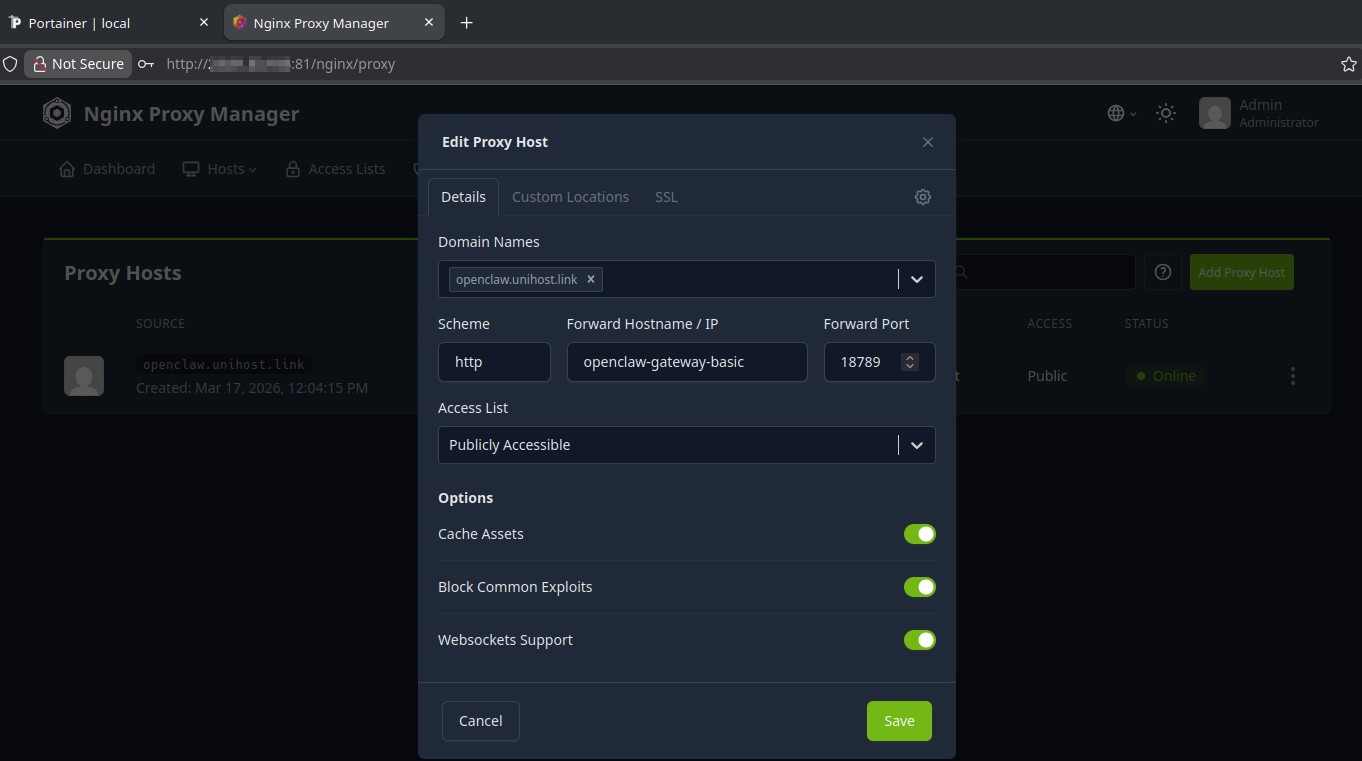This screenshot has height=761, width=1362.
Task: Remove the openclaw.unihost.link domain tag
Action: pos(591,279)
